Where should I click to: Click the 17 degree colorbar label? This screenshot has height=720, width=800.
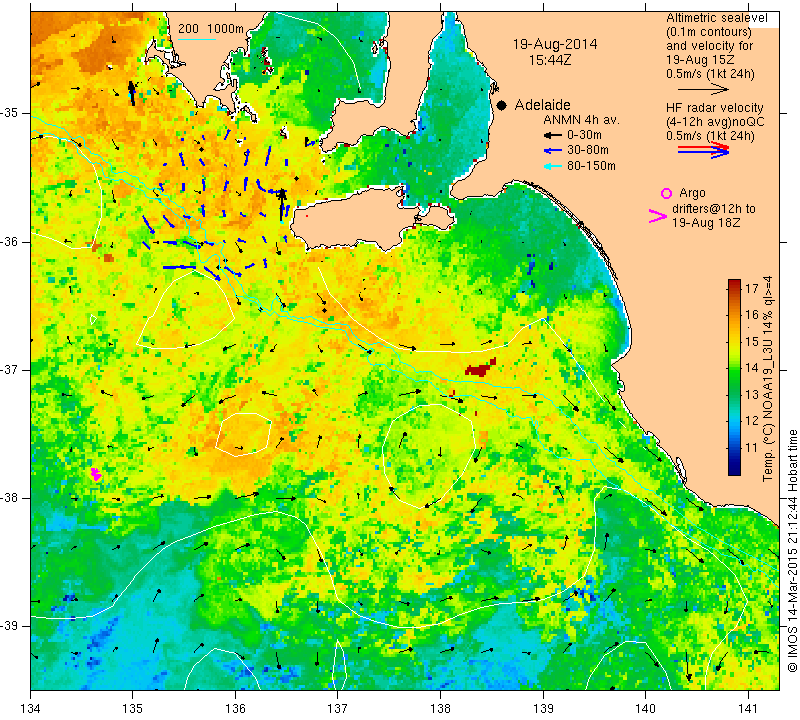(752, 289)
